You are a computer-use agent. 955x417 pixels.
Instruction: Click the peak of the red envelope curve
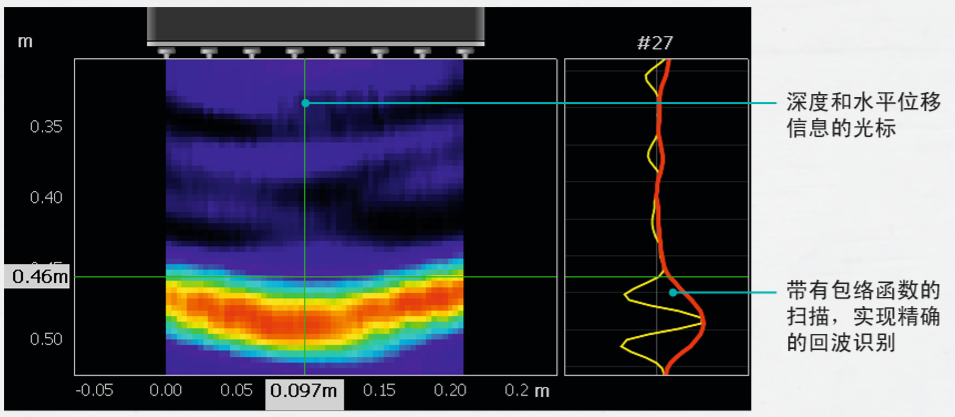702,321
